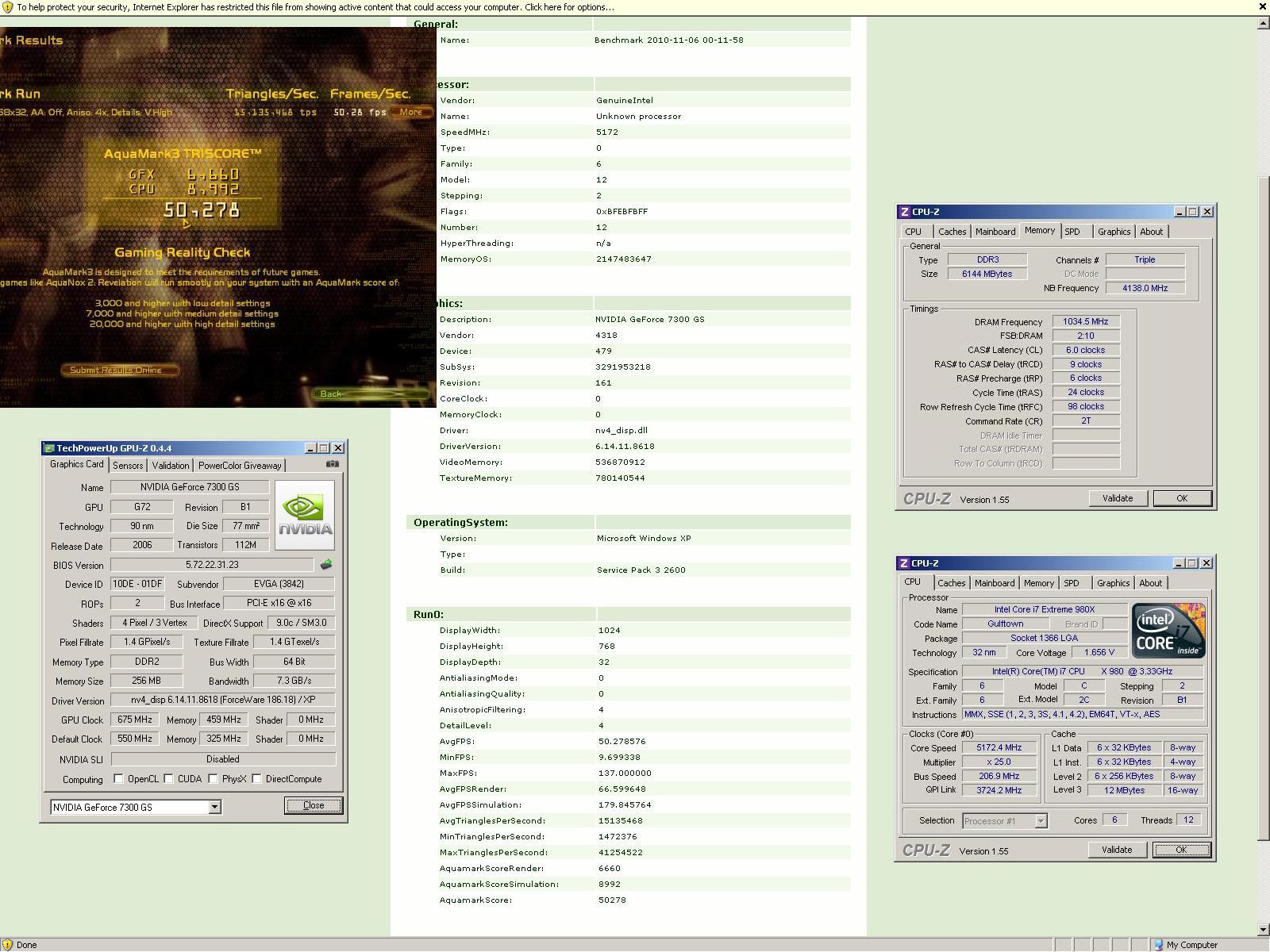Click Close button in GPU-Z

pos(314,805)
